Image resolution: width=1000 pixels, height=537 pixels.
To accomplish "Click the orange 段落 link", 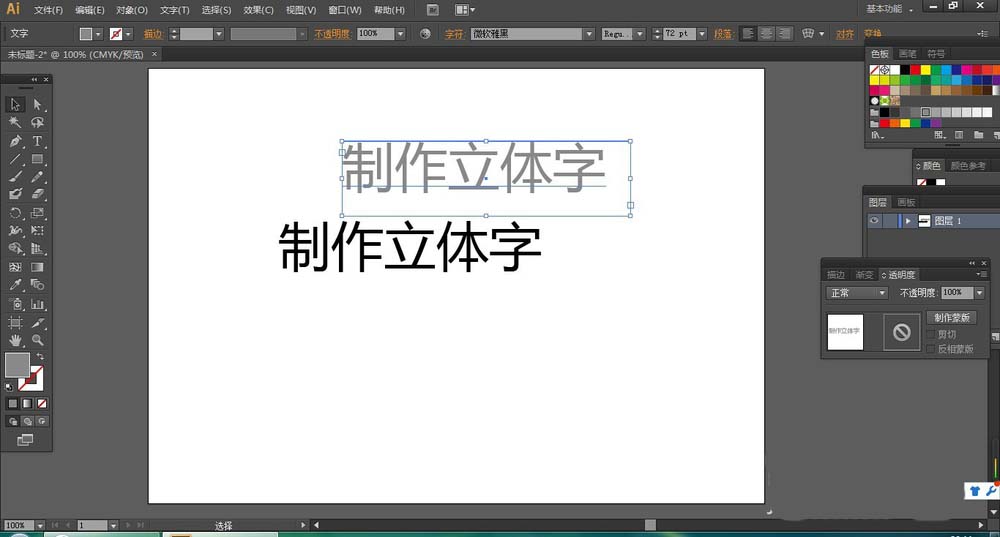I will 723,34.
